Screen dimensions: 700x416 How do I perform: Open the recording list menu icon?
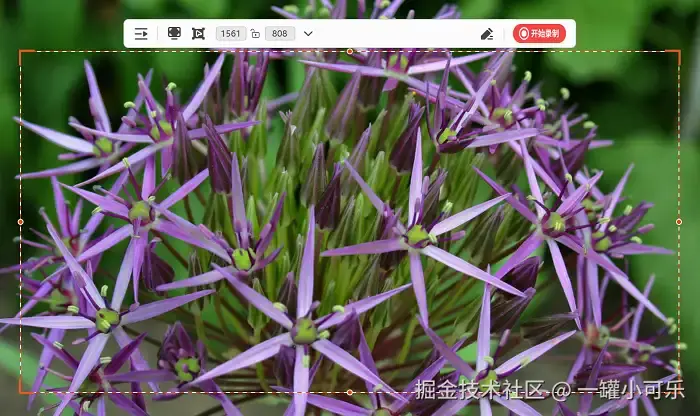(x=141, y=33)
